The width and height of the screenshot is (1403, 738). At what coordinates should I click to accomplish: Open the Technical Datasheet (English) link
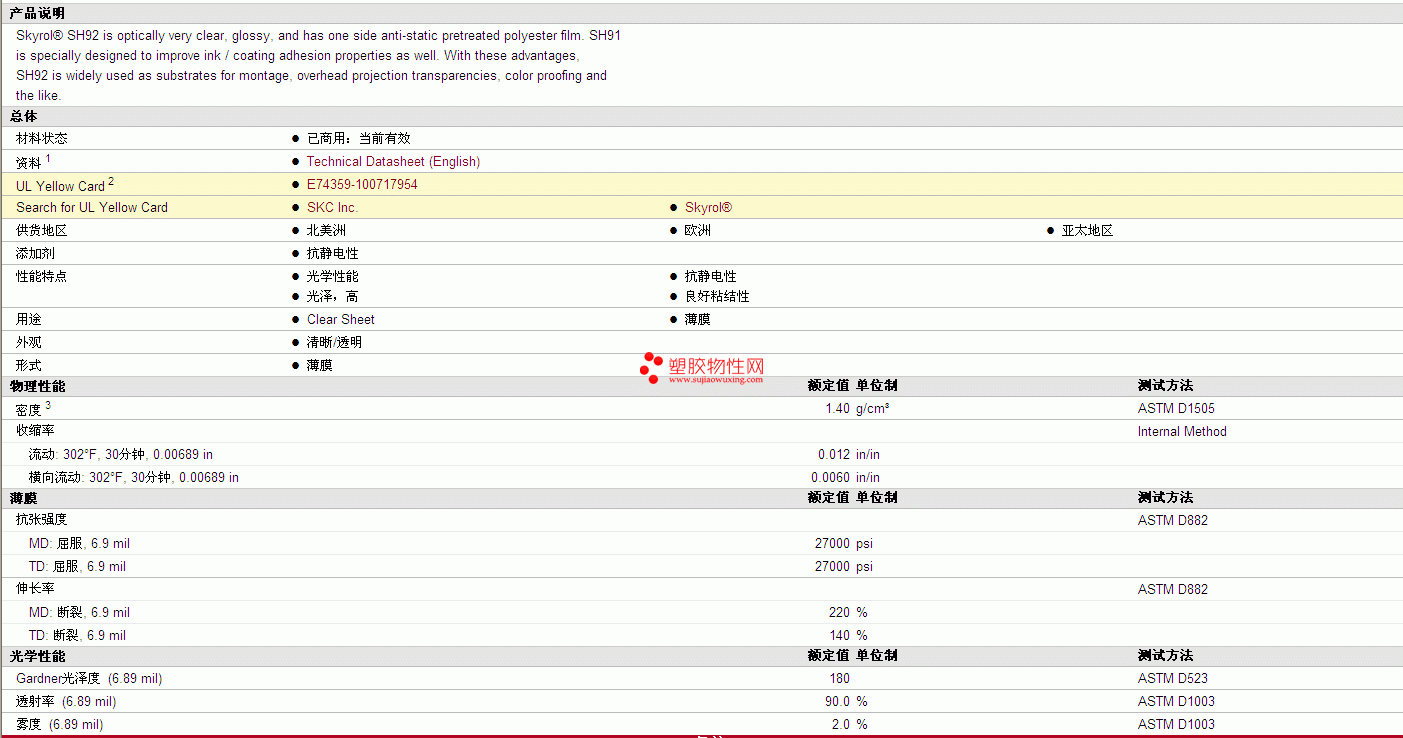tap(393, 161)
